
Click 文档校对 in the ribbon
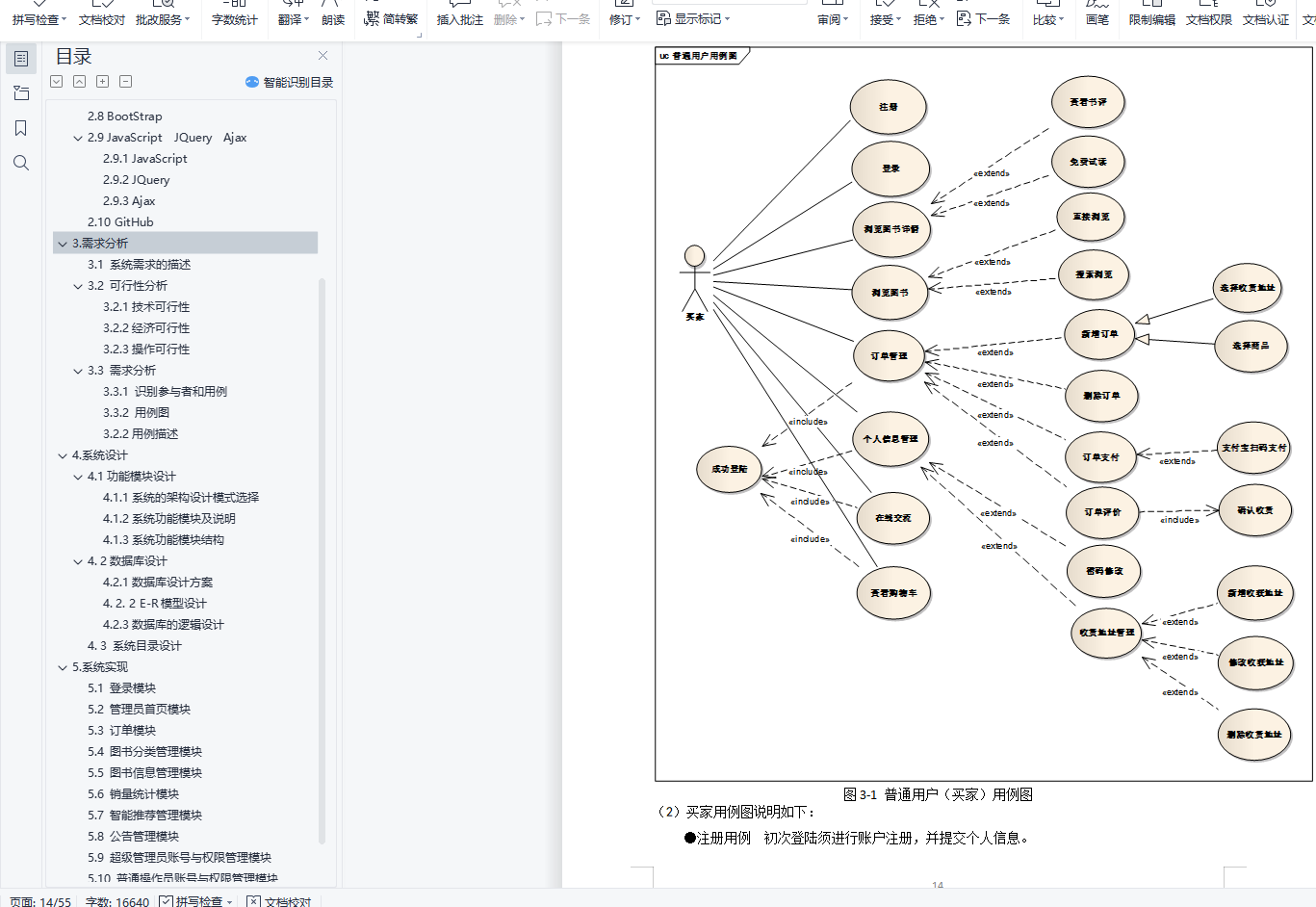102,19
